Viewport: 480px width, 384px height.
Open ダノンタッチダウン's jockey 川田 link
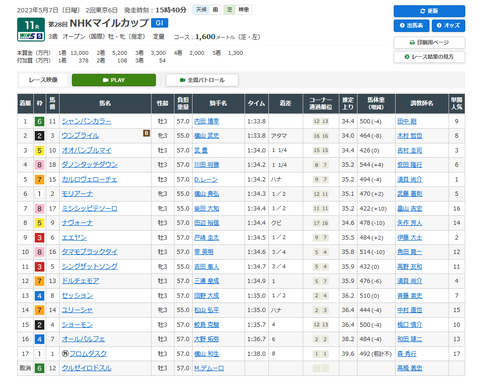tap(207, 165)
